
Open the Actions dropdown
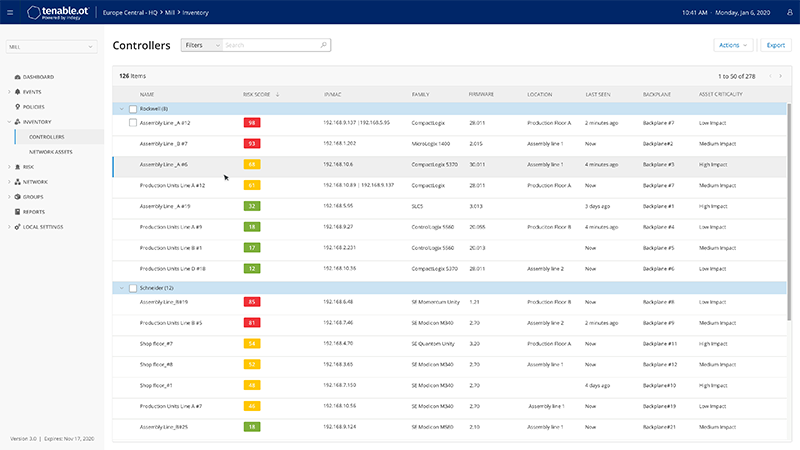733,45
